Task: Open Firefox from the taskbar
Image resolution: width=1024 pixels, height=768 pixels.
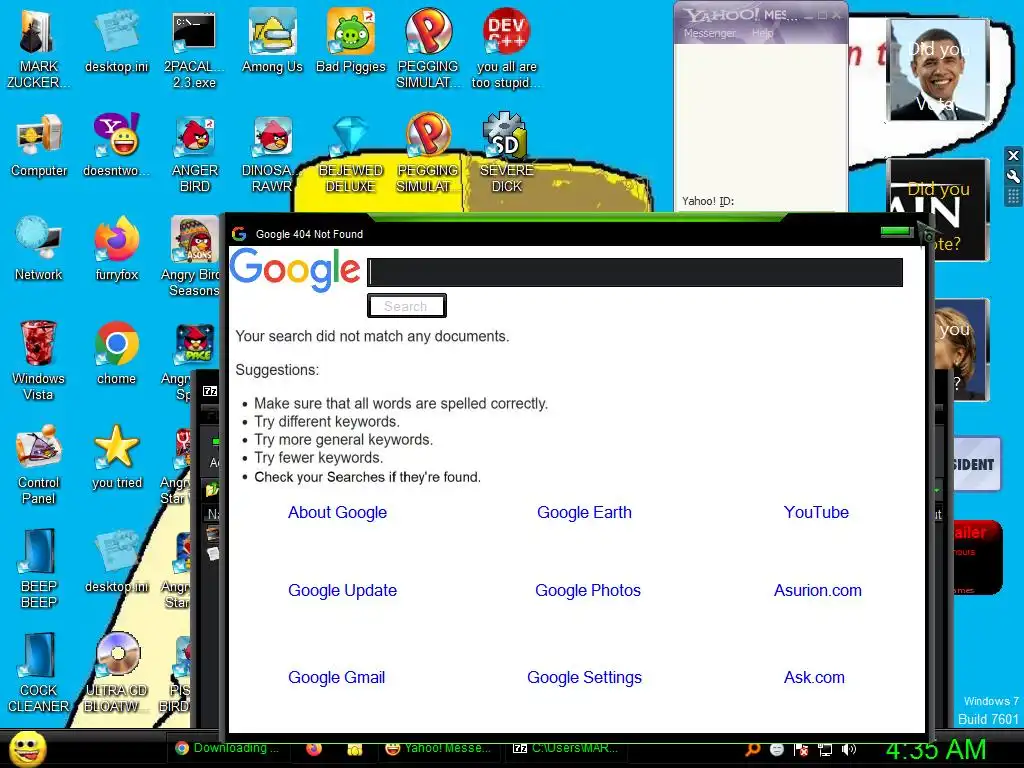Action: 314,749
